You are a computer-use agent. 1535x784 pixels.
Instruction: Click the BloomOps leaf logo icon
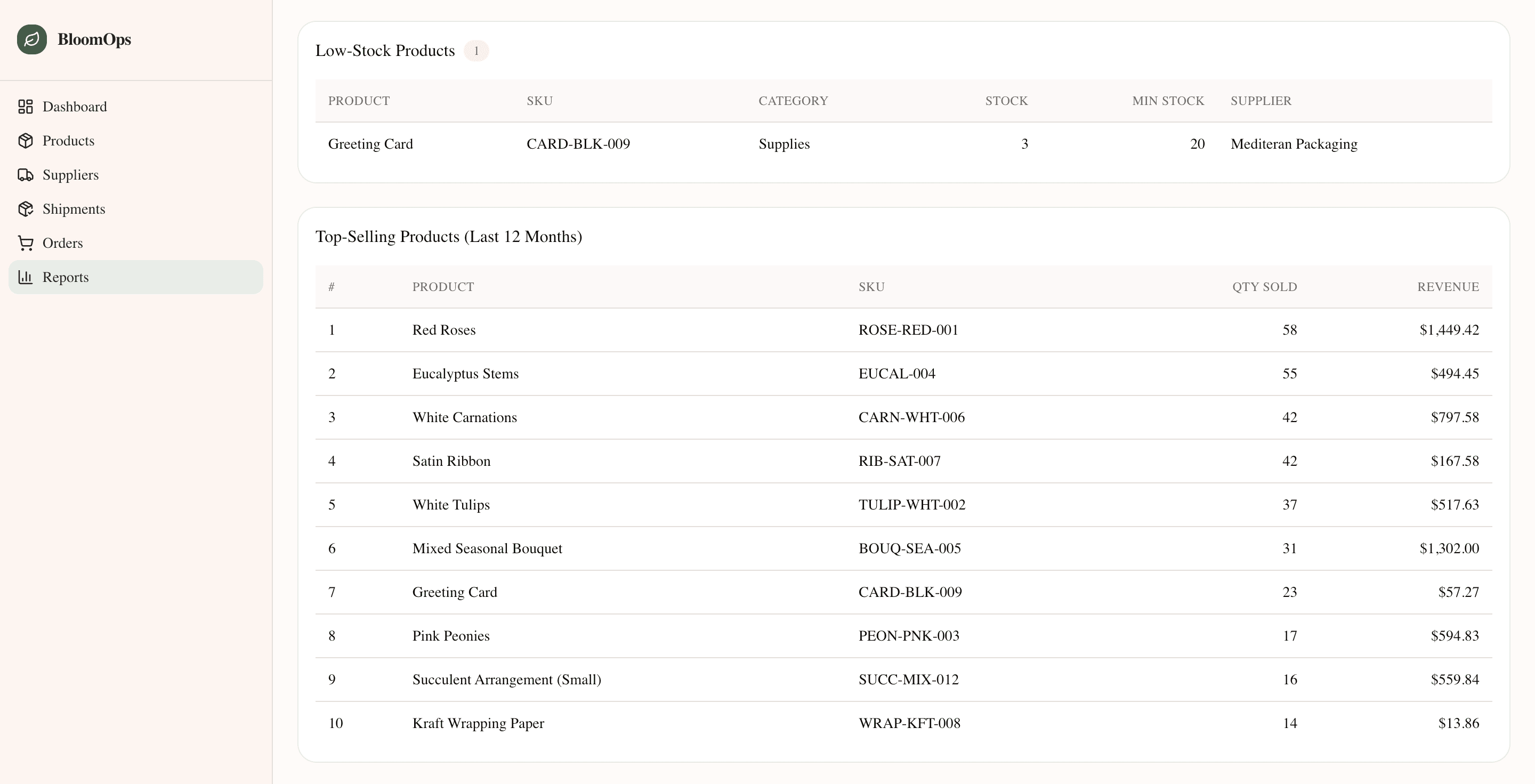[x=33, y=39]
